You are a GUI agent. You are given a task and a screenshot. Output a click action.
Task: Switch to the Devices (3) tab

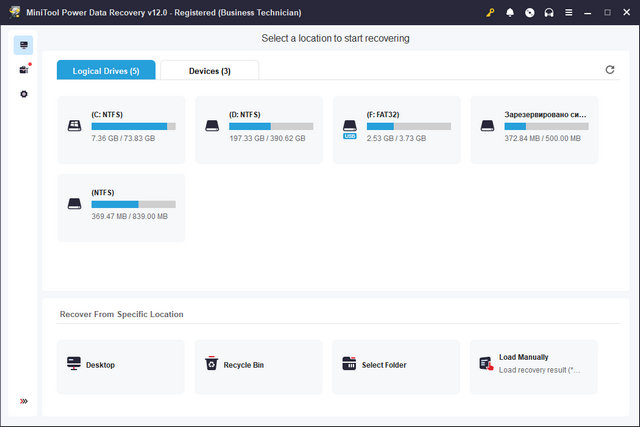click(210, 71)
